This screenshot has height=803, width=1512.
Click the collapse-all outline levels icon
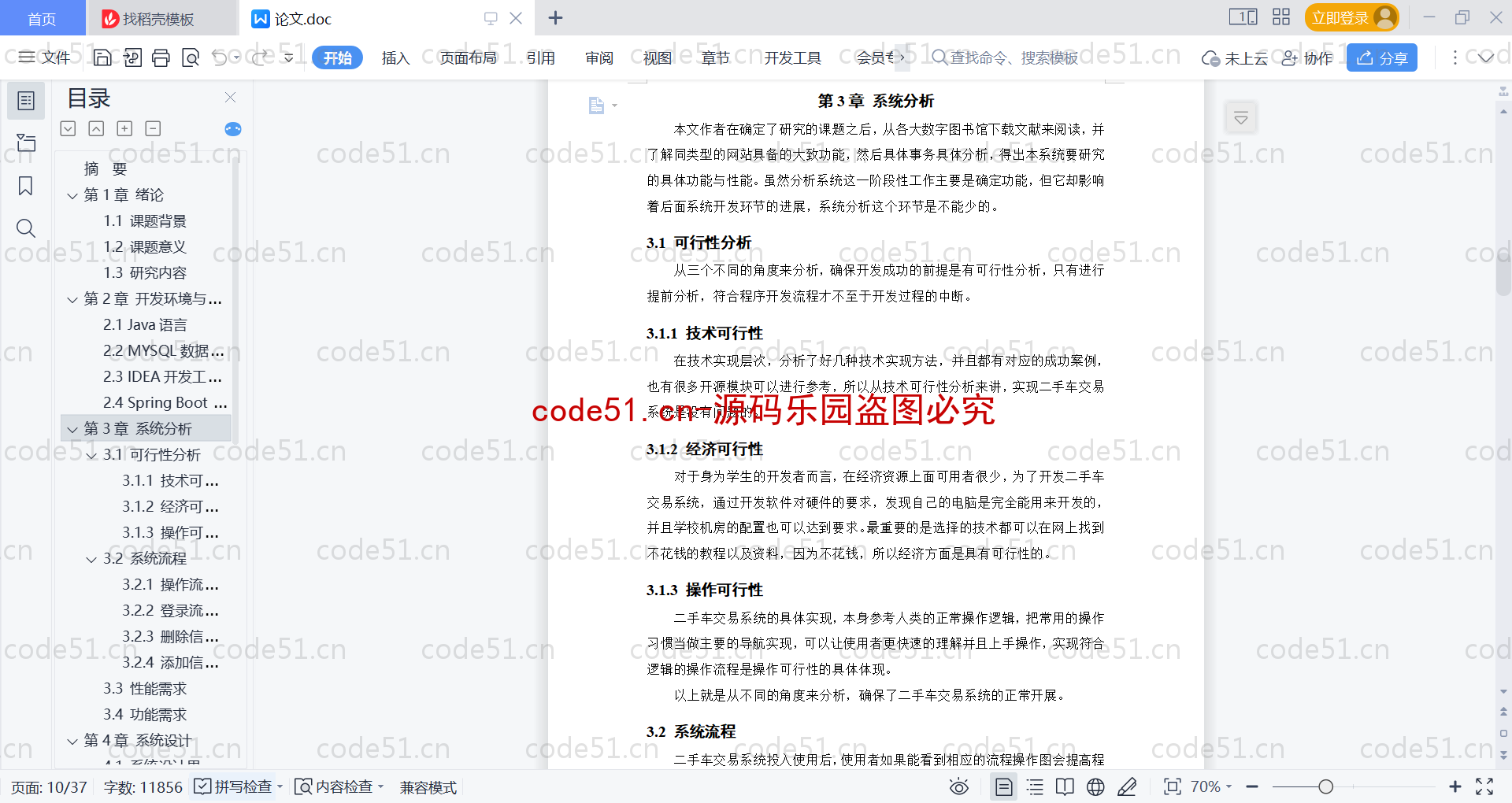point(96,128)
